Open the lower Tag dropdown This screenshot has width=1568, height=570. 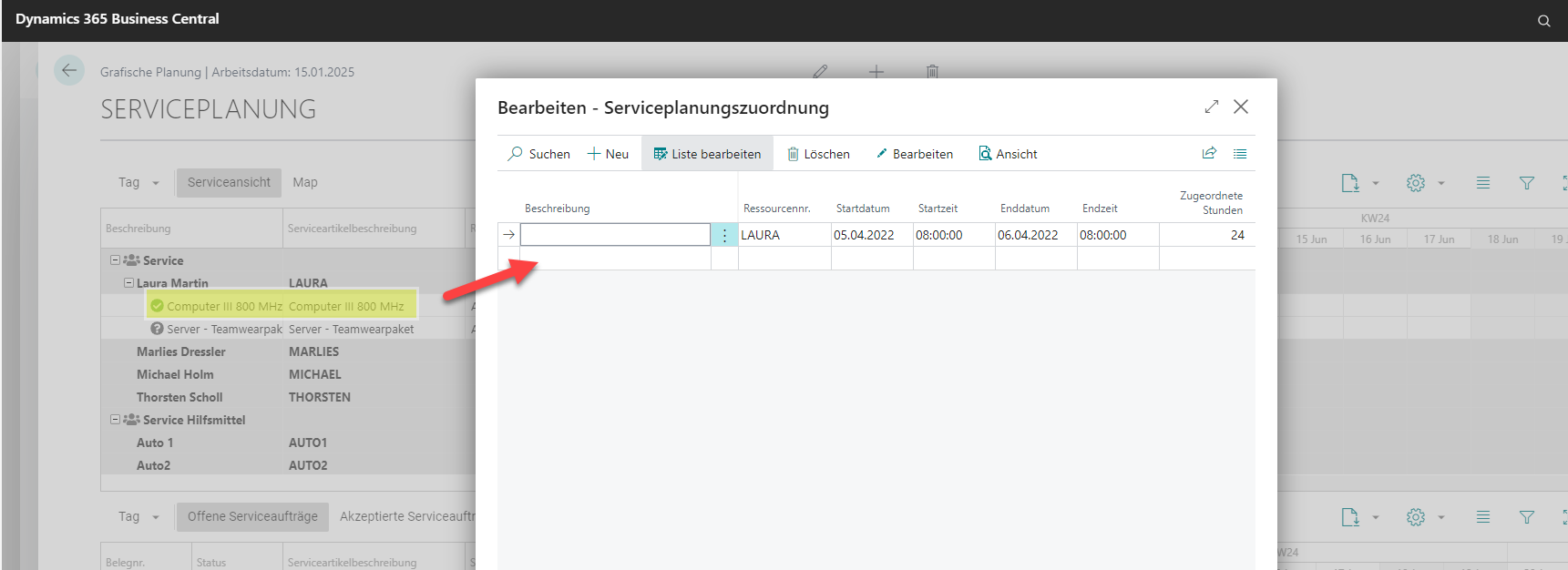point(138,516)
